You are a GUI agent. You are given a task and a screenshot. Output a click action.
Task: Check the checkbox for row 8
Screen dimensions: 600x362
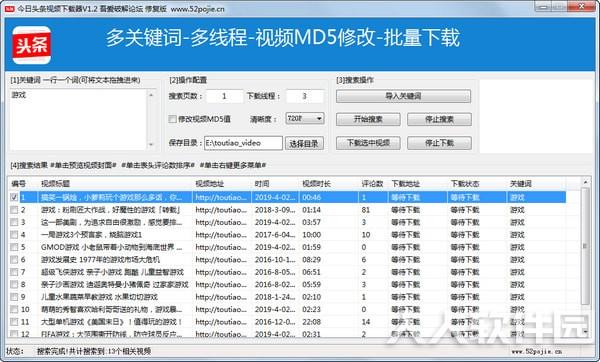14,285
